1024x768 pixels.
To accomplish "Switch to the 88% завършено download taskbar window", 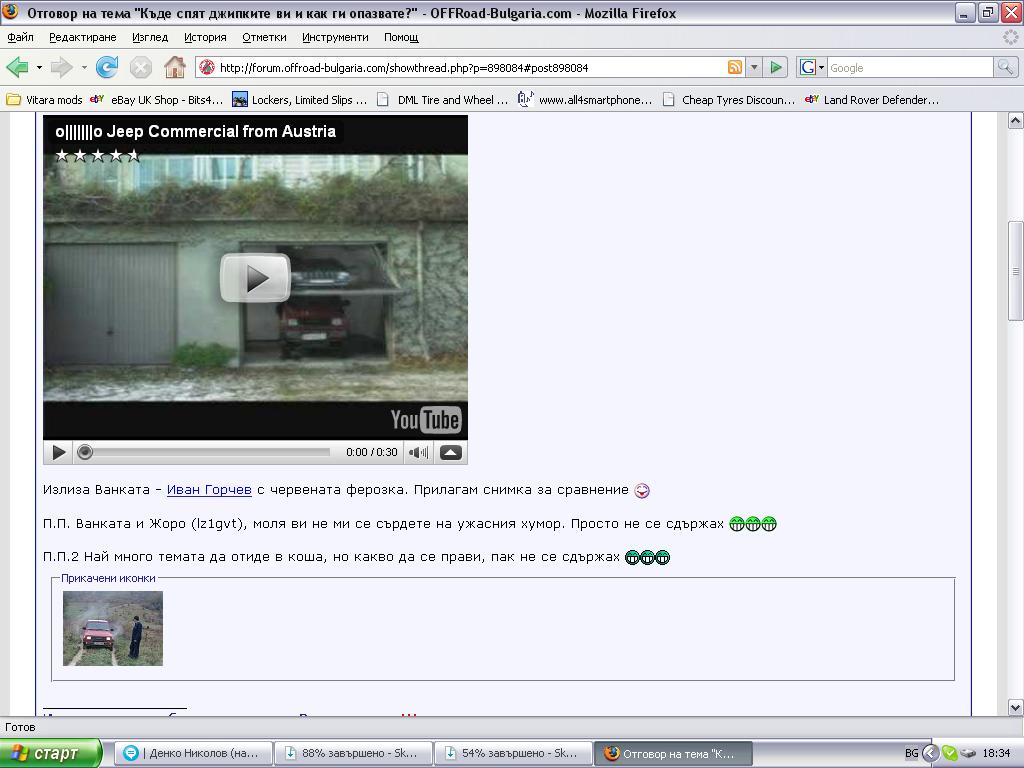I will coord(353,754).
